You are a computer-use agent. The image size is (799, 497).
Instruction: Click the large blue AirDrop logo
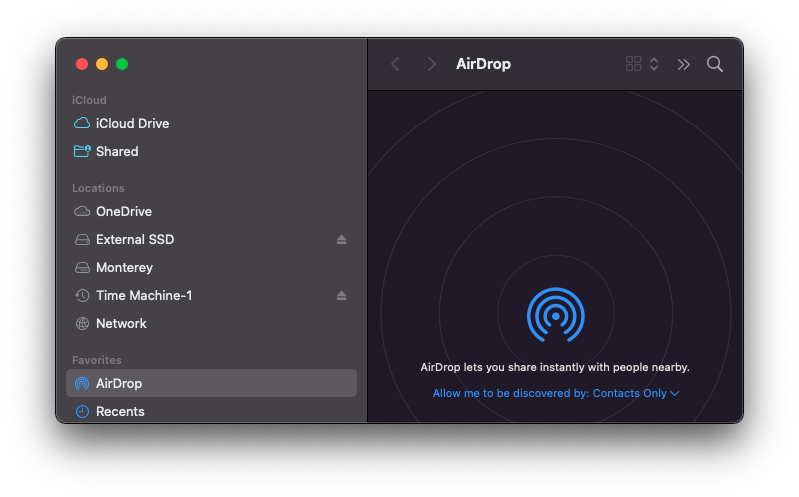(x=556, y=315)
